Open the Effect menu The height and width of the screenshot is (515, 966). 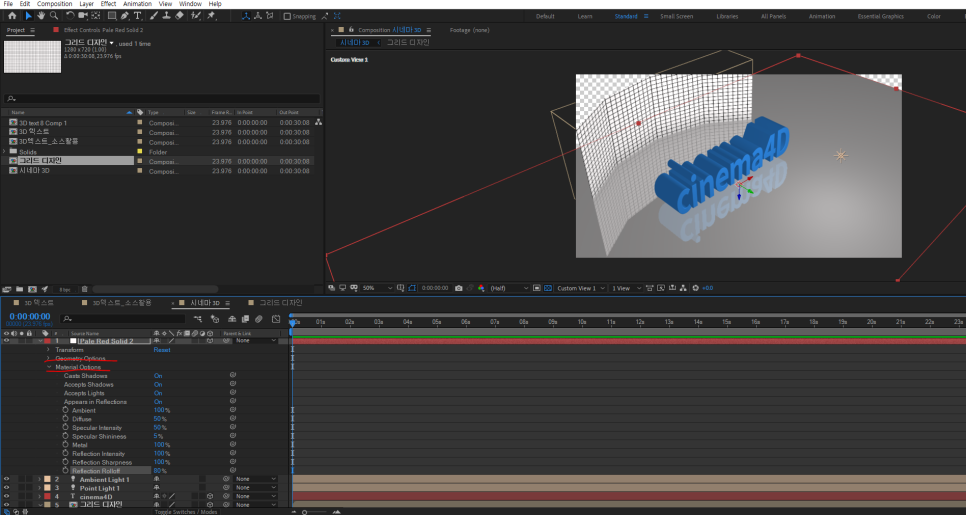(108, 4)
